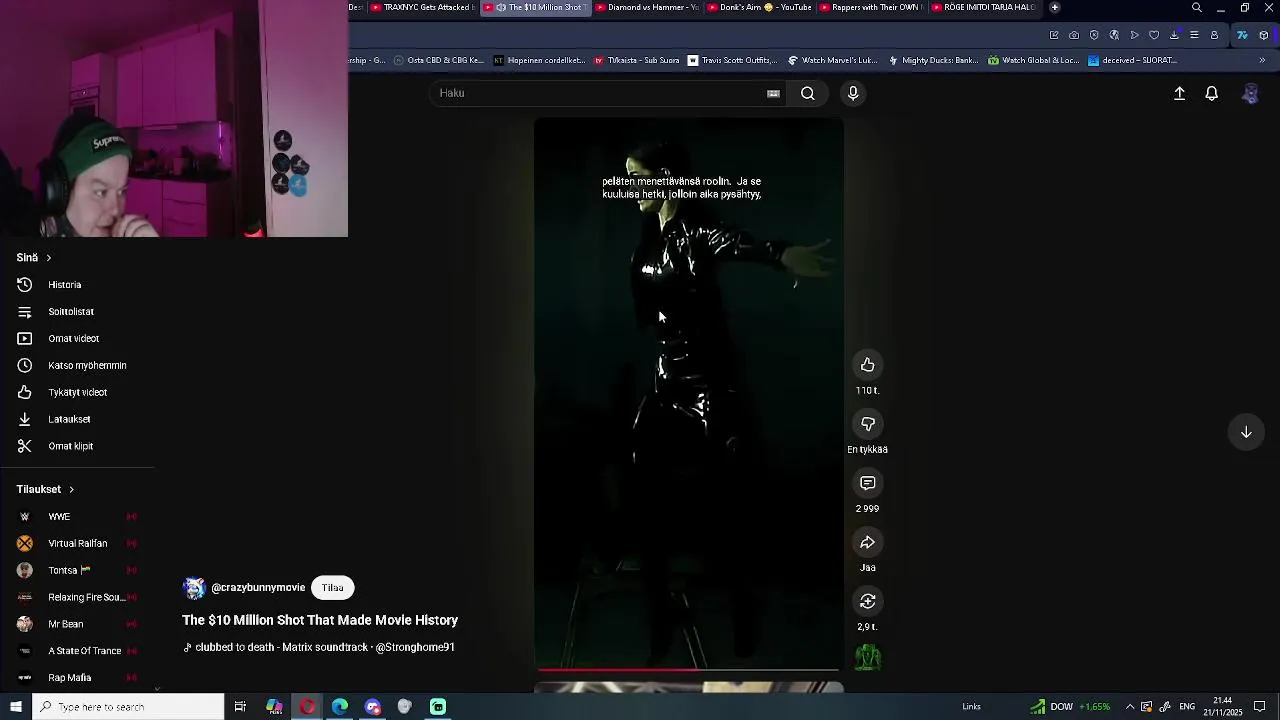Switch to Rappers with Their OWN tab
The image size is (1280, 720).
pos(872,7)
